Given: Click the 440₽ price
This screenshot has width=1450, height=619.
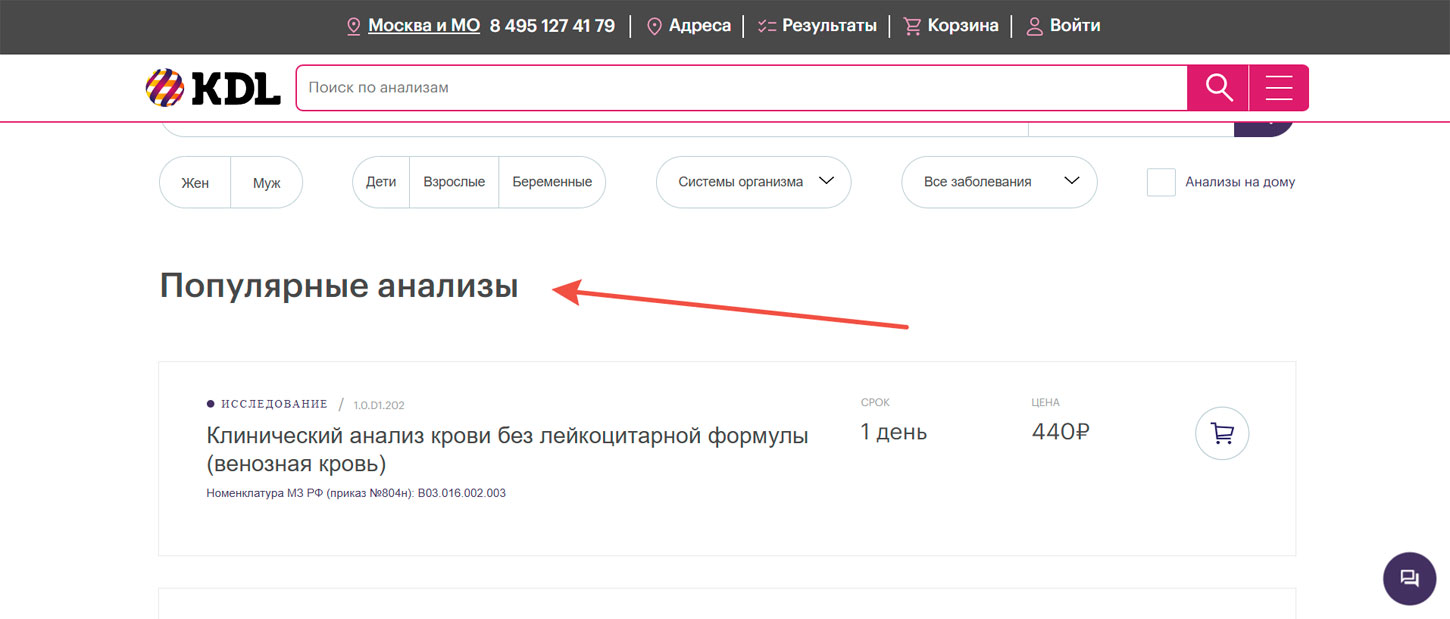Looking at the screenshot, I should [1060, 432].
